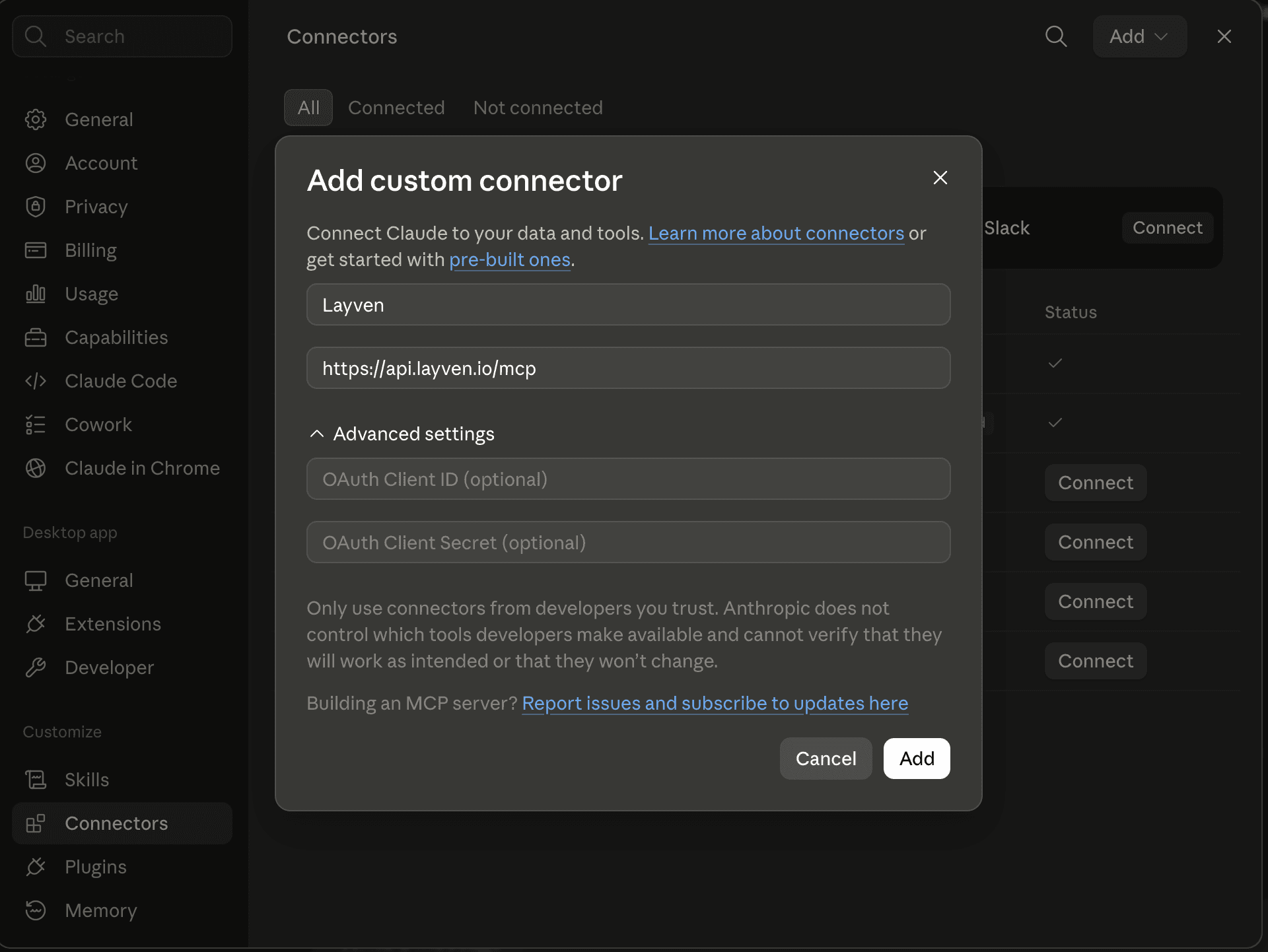Focus the URL field with api.layven.io/mcp

coord(629,368)
